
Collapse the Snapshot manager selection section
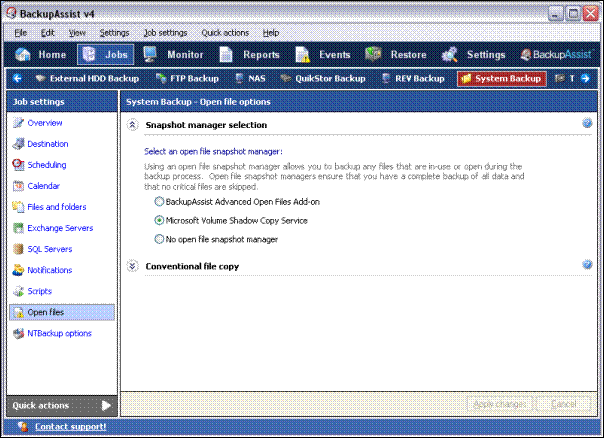tap(133, 125)
